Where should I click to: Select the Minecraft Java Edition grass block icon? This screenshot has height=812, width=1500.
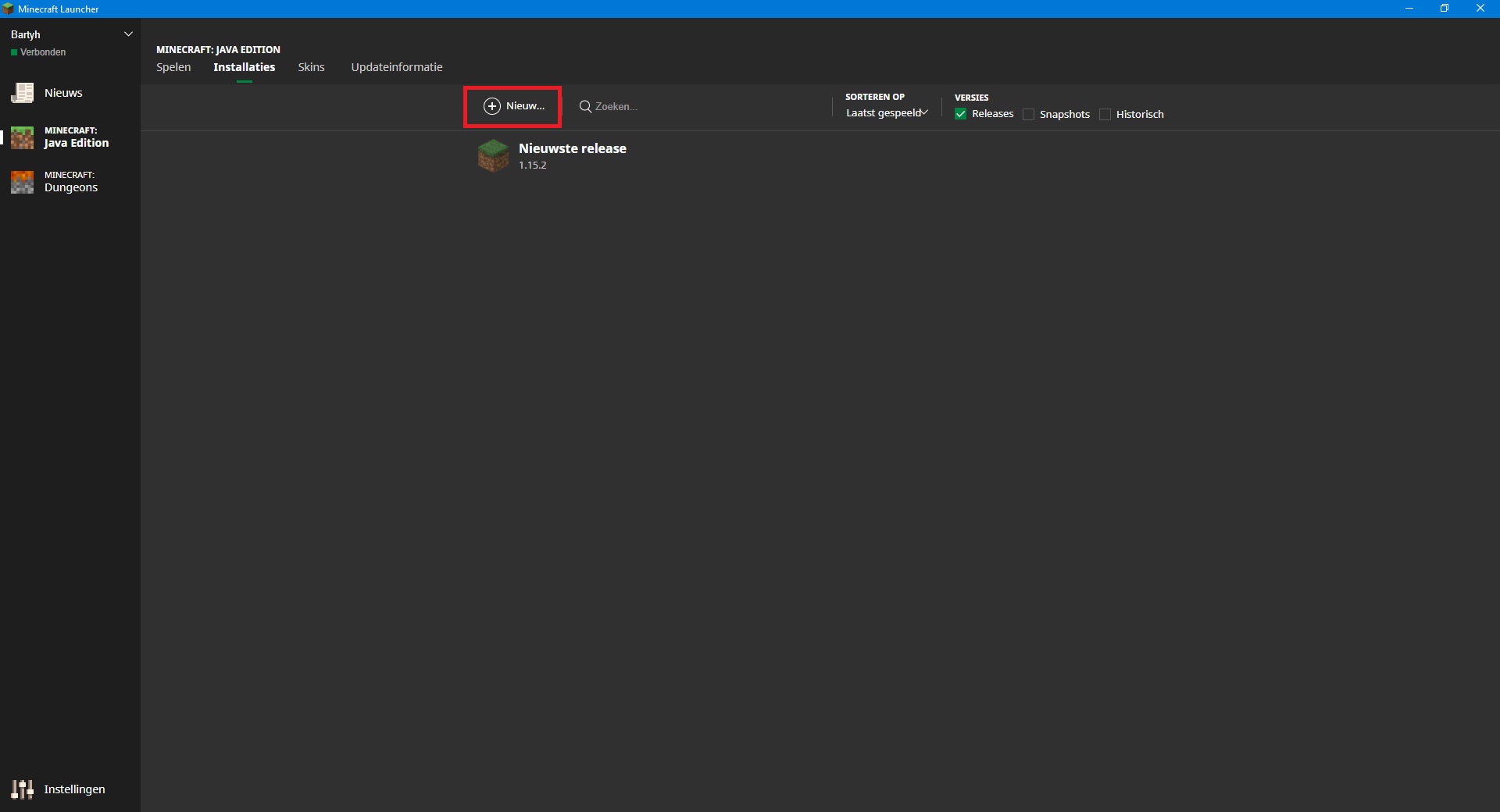coord(22,137)
